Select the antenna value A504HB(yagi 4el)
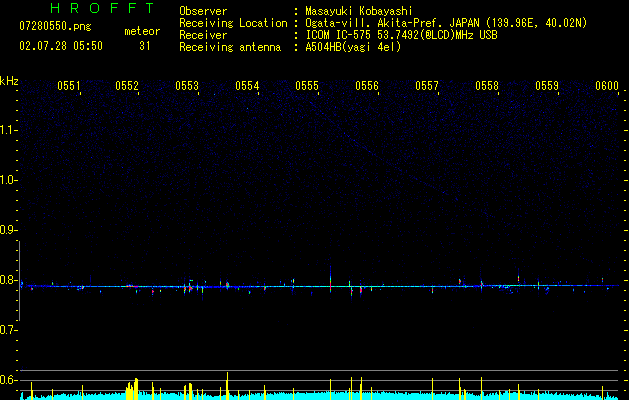This screenshot has height=400, width=629. pyautogui.click(x=353, y=47)
